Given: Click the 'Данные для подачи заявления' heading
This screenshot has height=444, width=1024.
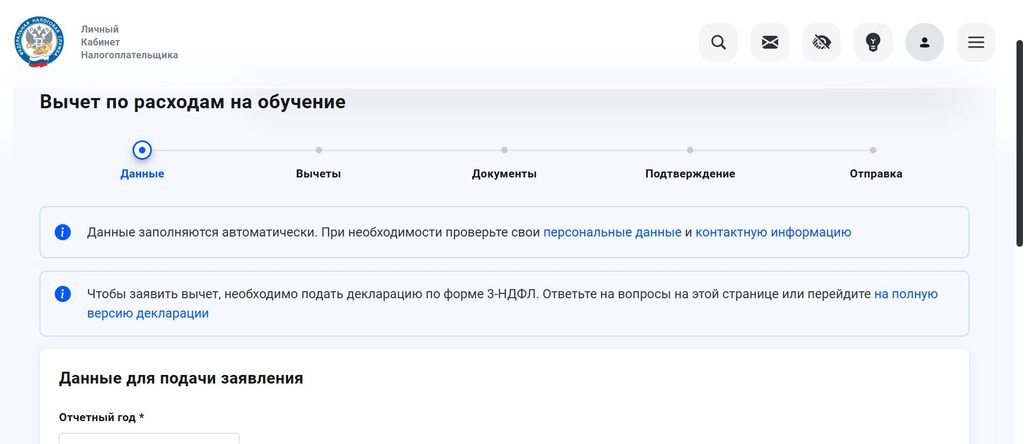Looking at the screenshot, I should pos(181,378).
